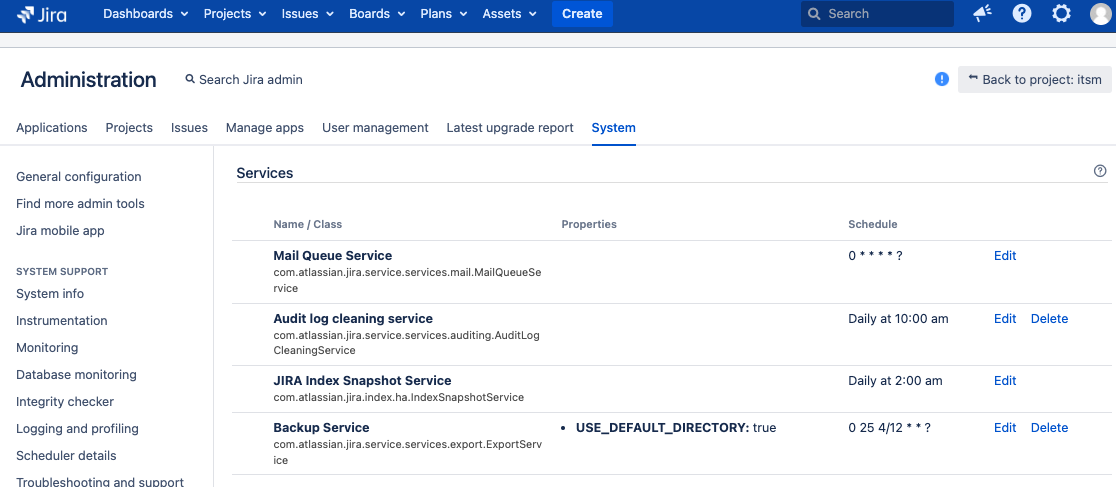
Task: Click the blue info alert icon
Action: click(942, 79)
